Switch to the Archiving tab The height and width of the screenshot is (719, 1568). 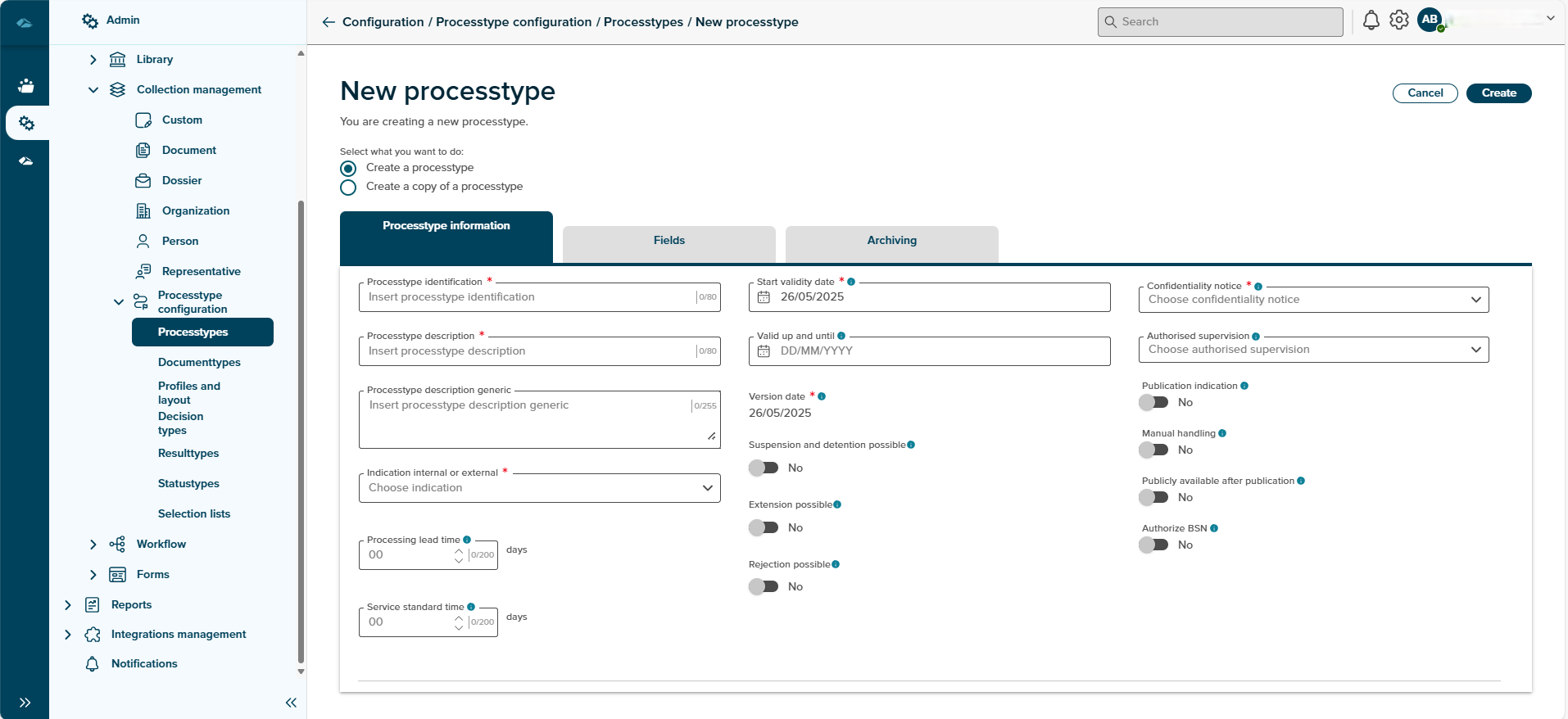tap(892, 244)
